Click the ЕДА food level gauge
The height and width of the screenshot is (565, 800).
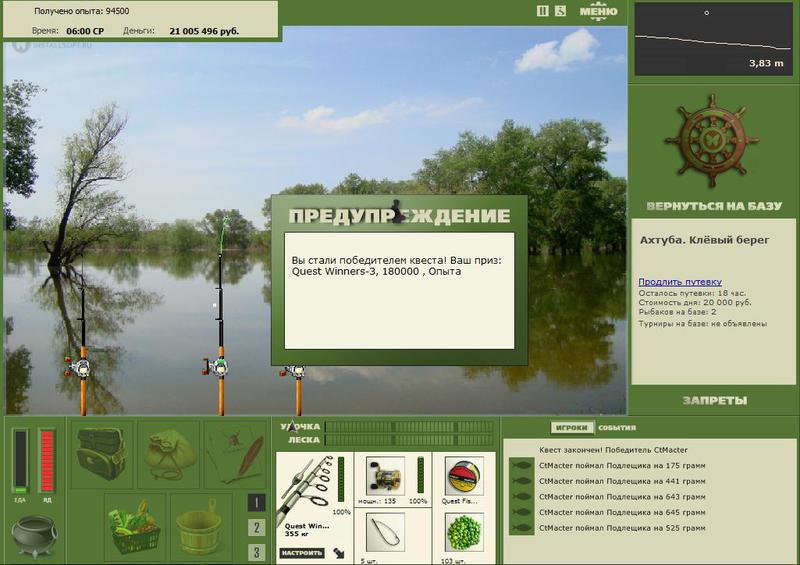pos(20,461)
